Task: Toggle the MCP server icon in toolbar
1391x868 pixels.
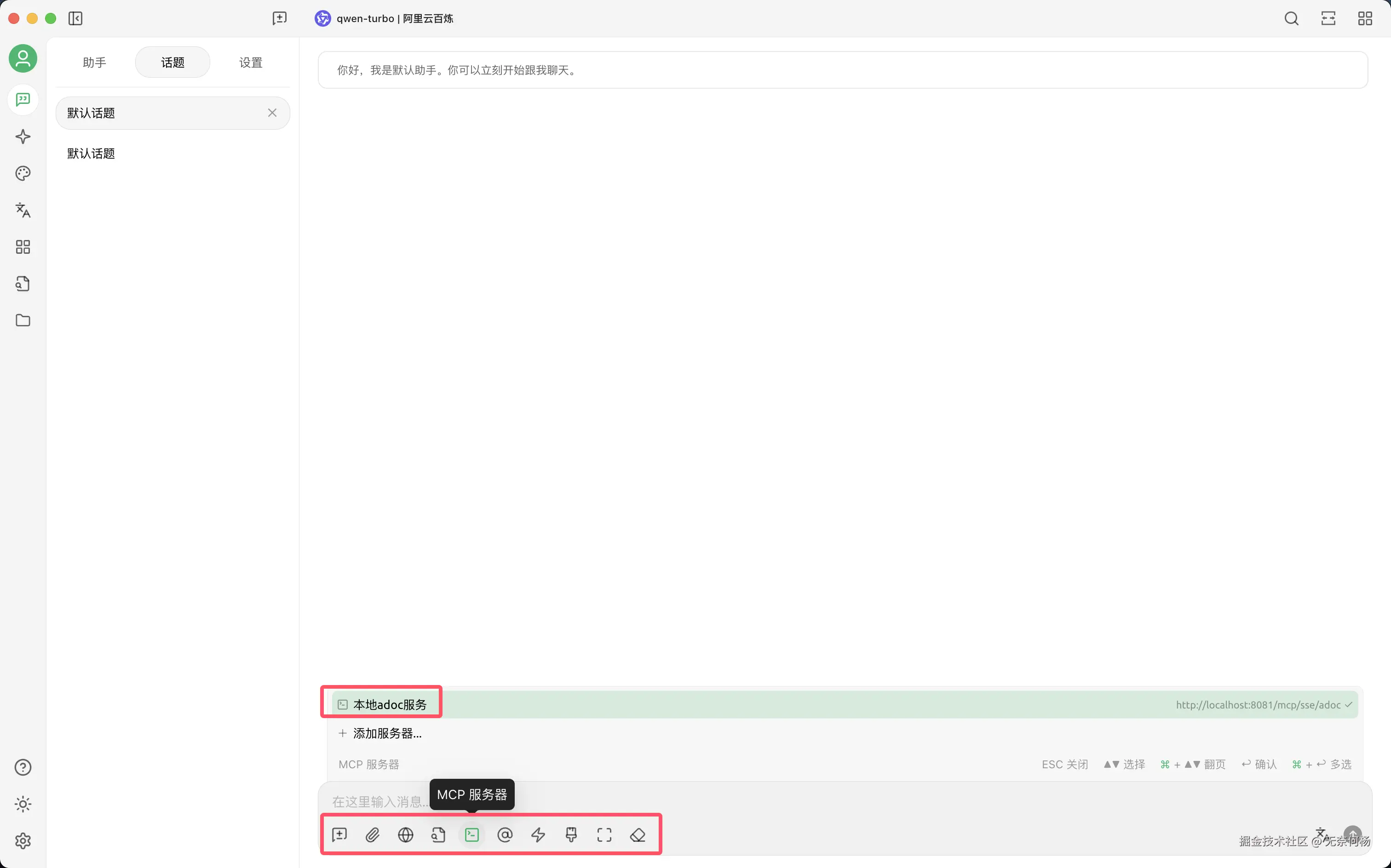Action: pos(471,835)
